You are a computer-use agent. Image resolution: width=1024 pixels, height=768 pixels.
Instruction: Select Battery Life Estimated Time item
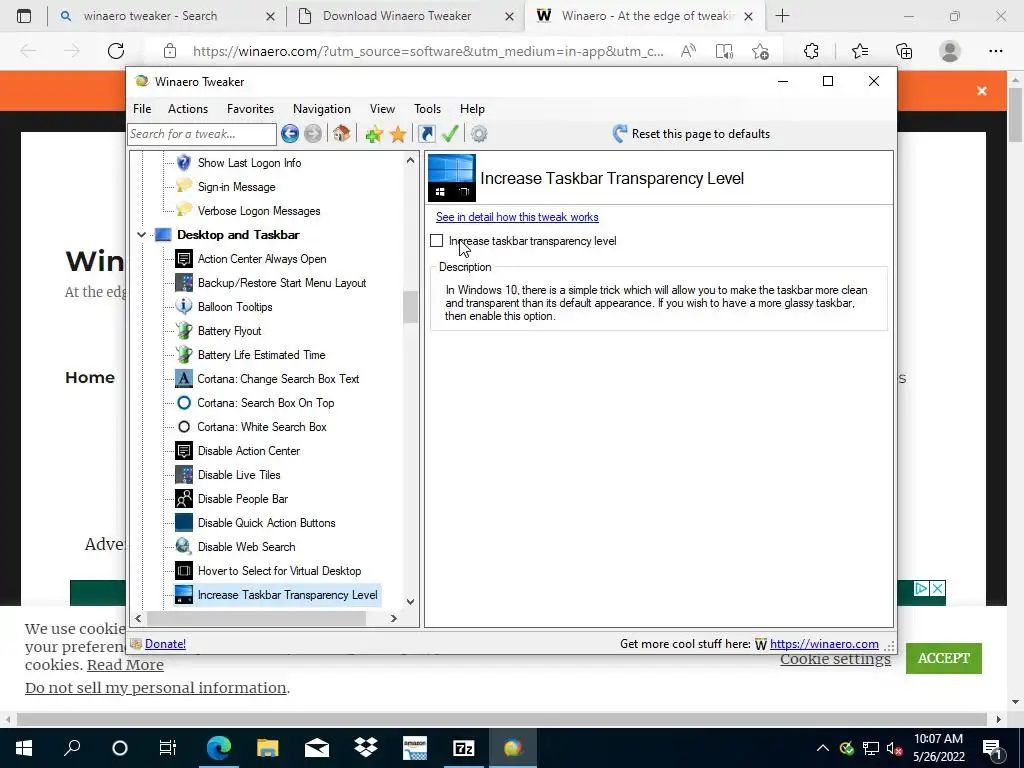pos(261,355)
